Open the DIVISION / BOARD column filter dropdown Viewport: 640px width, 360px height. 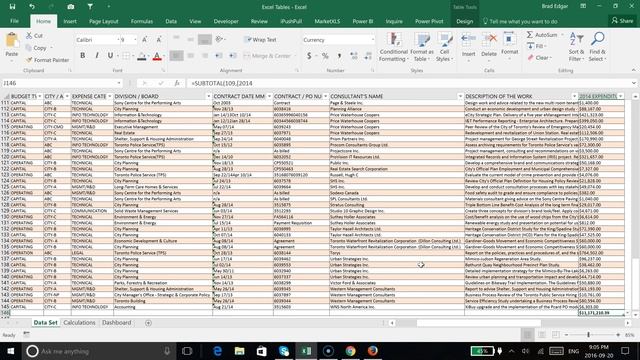[x=209, y=96]
